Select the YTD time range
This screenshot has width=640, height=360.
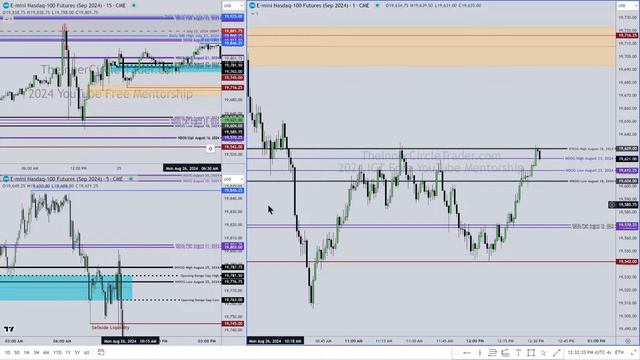click(x=57, y=352)
